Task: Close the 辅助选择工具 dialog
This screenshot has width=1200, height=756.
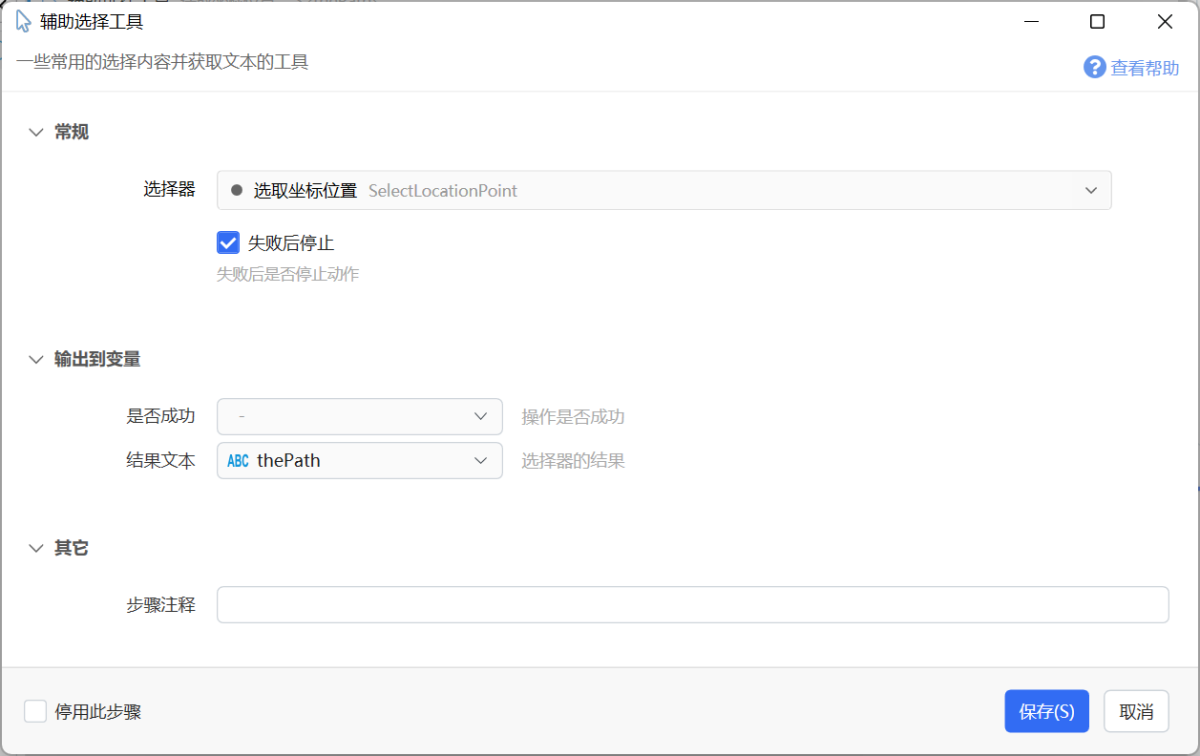Action: point(1165,21)
